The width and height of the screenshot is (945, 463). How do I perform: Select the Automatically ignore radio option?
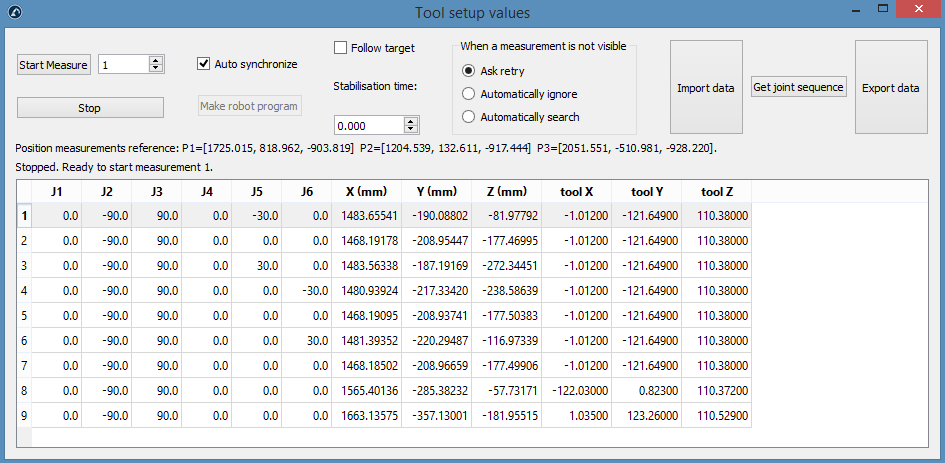point(469,94)
